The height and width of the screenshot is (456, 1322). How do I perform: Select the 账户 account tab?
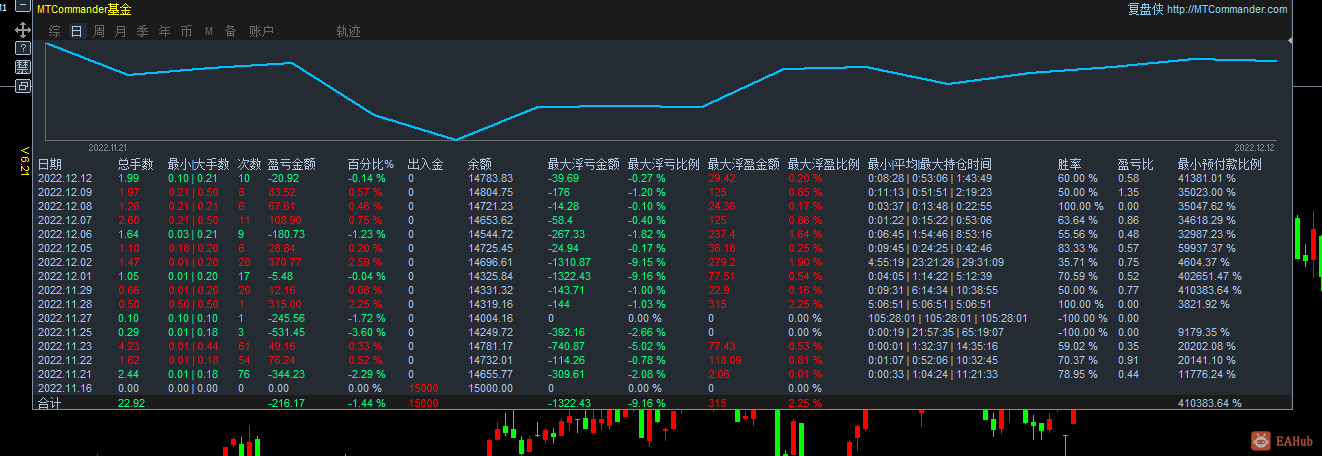[261, 31]
